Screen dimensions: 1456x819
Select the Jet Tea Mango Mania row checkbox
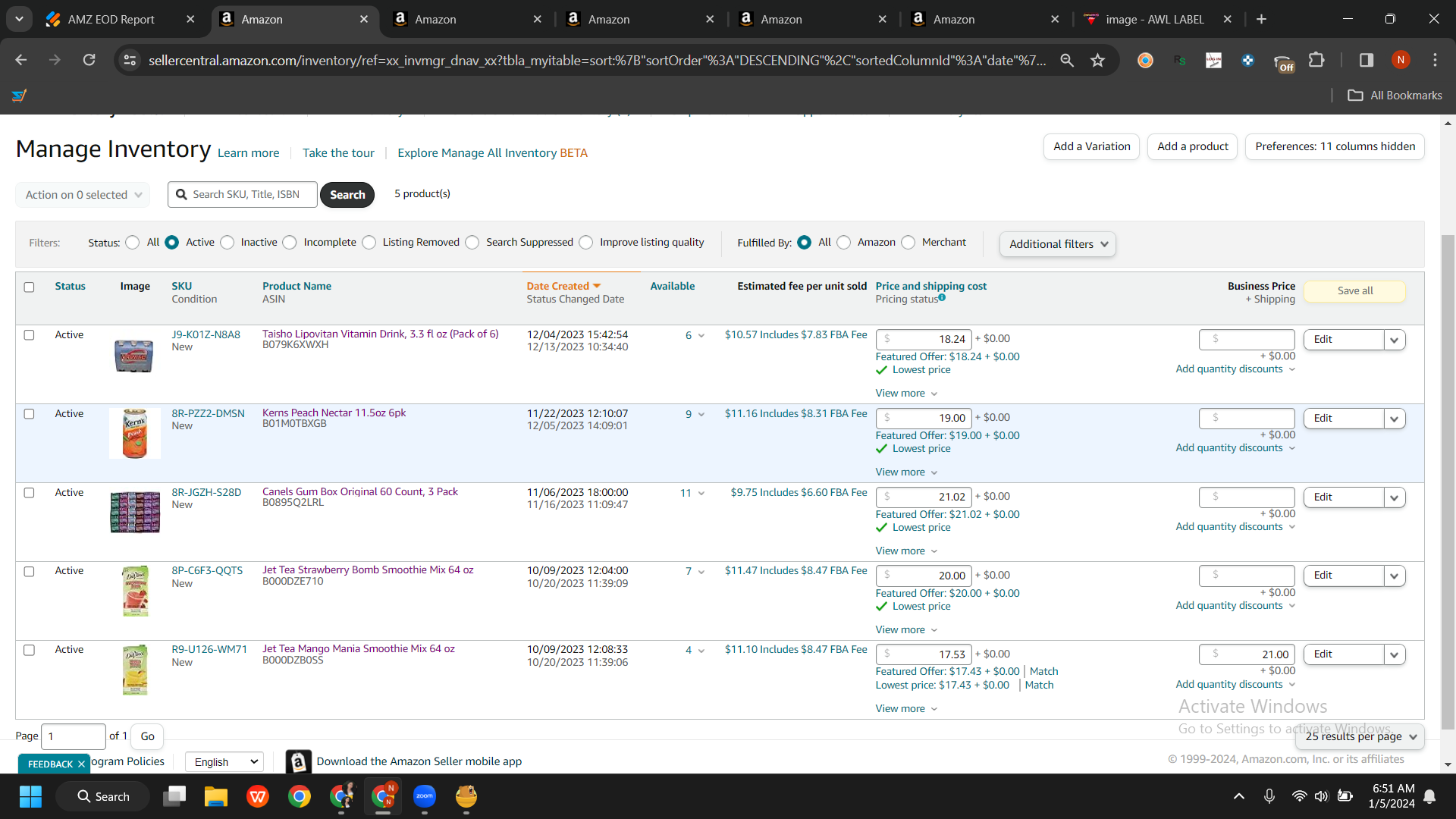pos(29,651)
